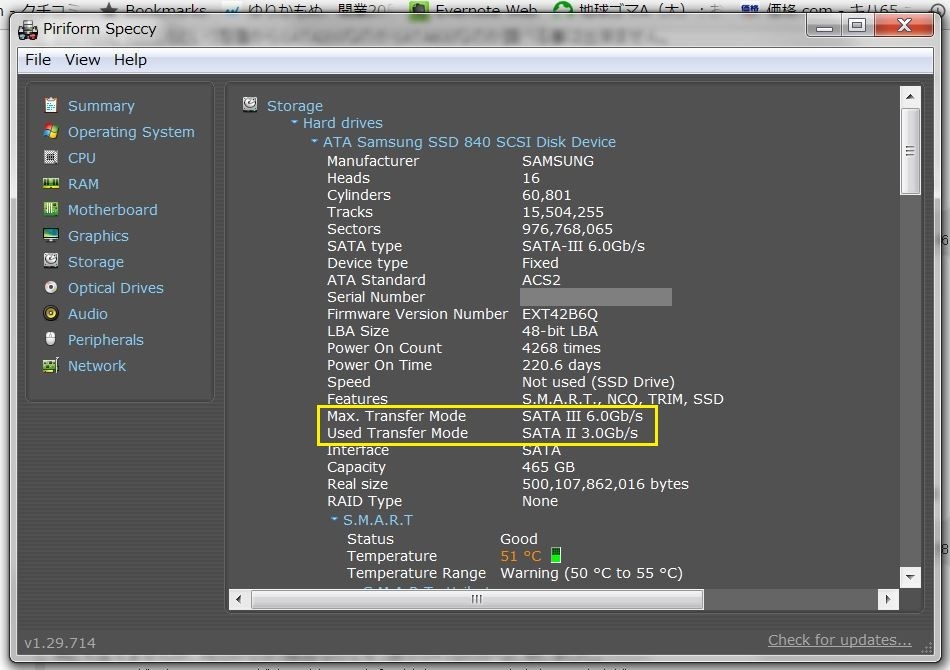Collapse the S.M.A.R.T section arrow
Screen dimensions: 950x670
point(334,519)
